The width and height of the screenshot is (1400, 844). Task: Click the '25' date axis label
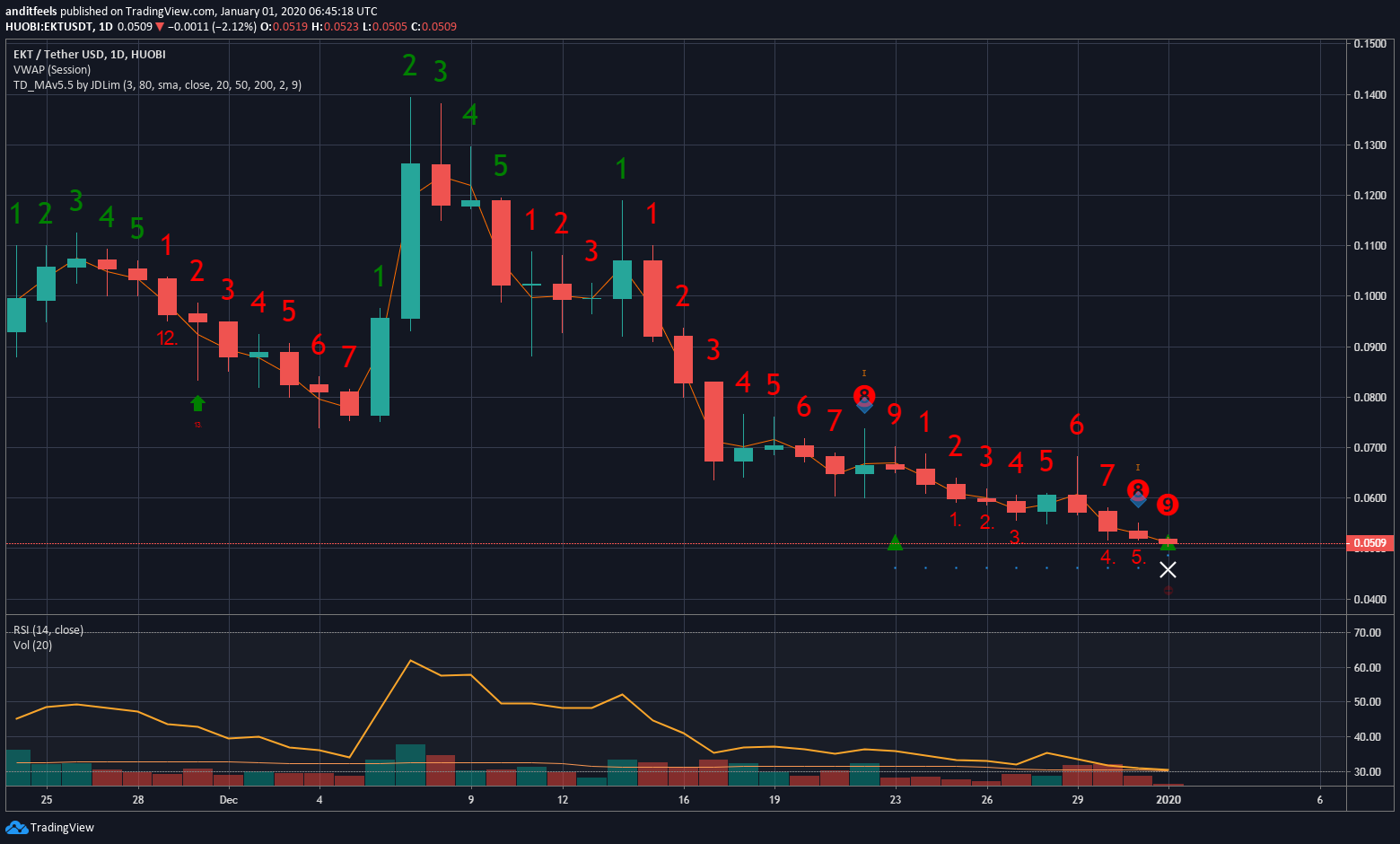[x=47, y=800]
